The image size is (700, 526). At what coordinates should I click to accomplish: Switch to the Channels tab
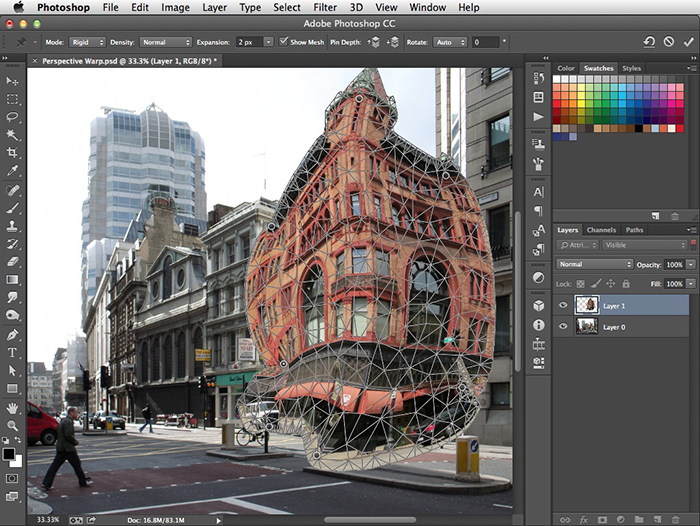pyautogui.click(x=601, y=230)
